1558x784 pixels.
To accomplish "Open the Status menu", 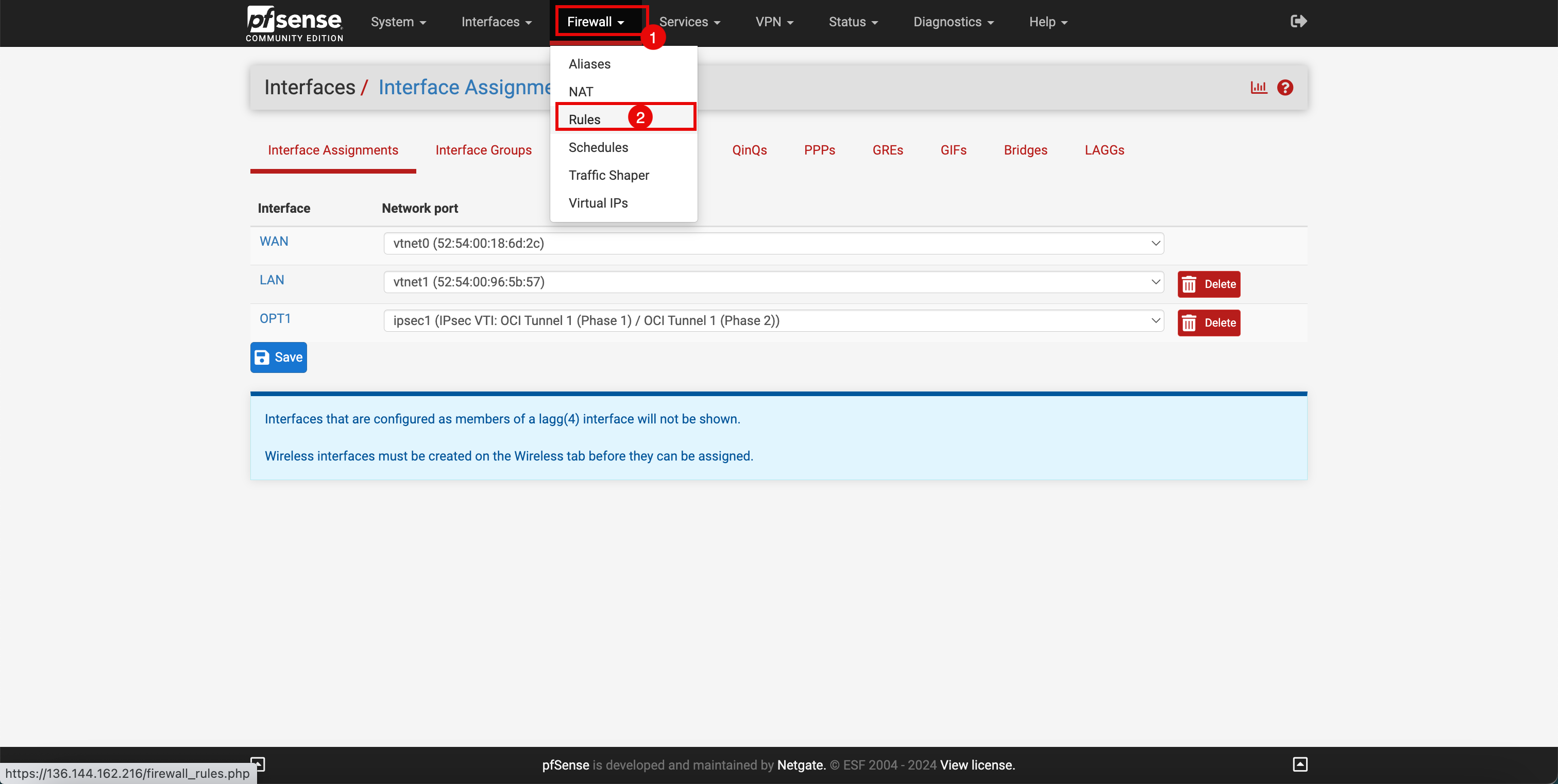I will click(x=850, y=21).
